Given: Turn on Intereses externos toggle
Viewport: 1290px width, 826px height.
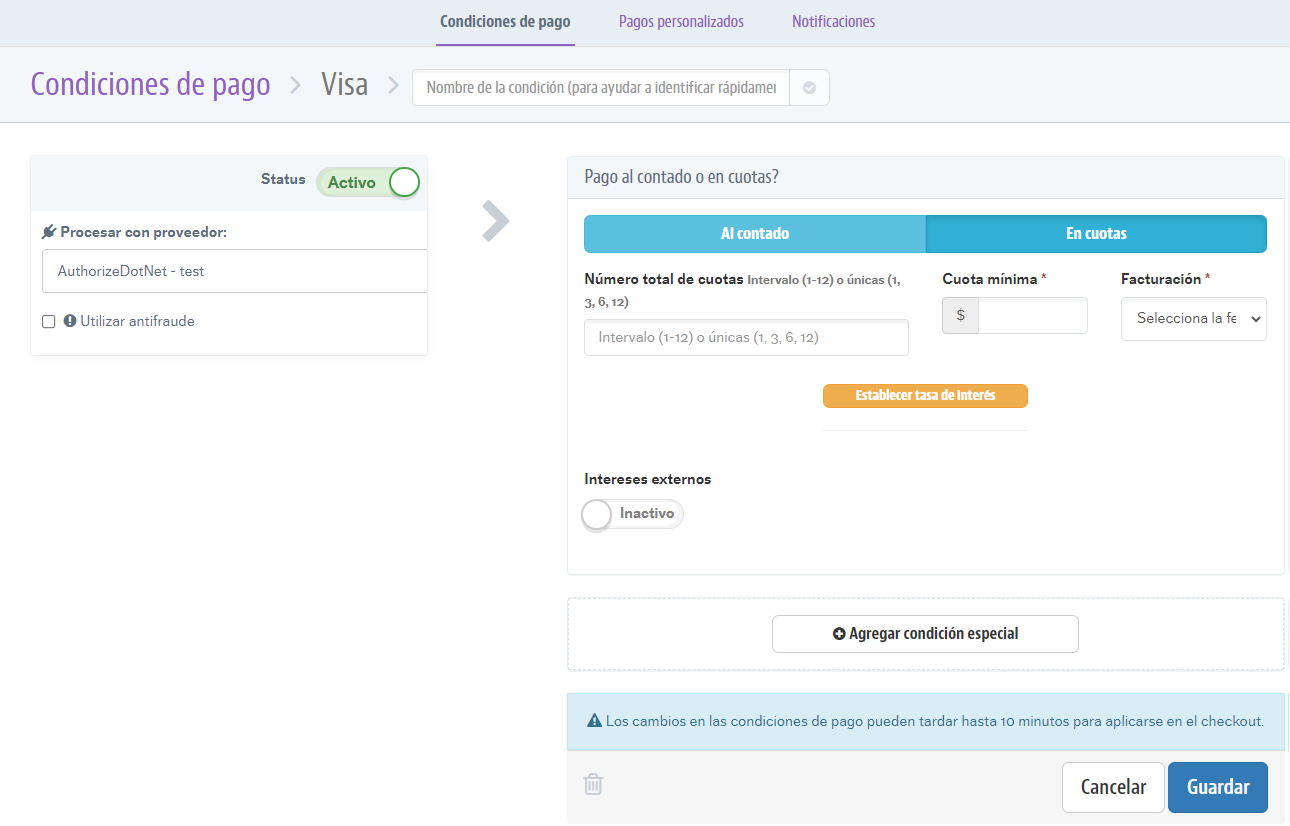Looking at the screenshot, I should pos(632,514).
